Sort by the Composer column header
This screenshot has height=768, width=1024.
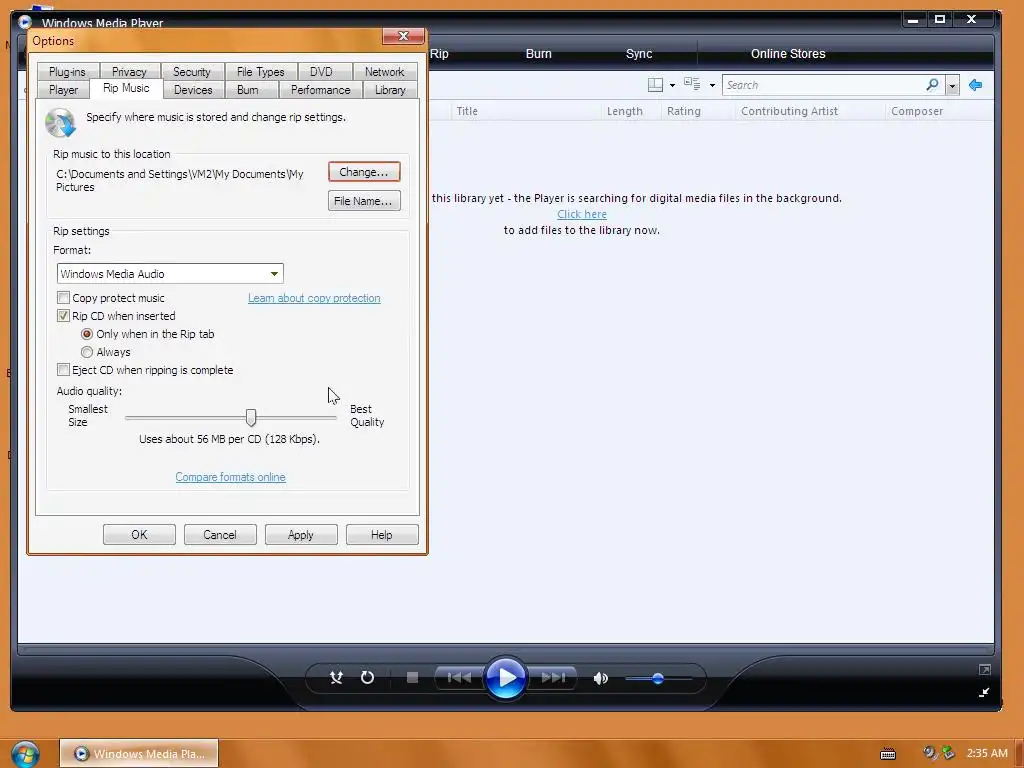point(917,111)
